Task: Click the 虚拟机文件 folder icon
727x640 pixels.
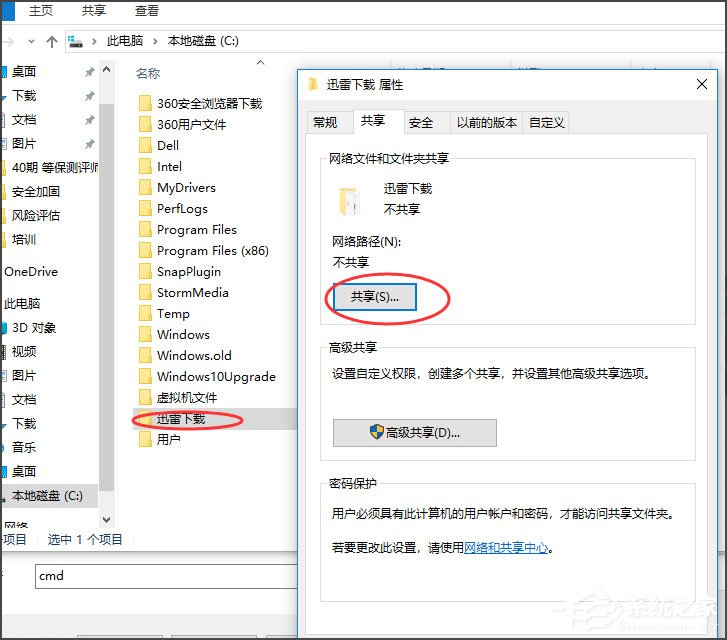Action: point(145,397)
